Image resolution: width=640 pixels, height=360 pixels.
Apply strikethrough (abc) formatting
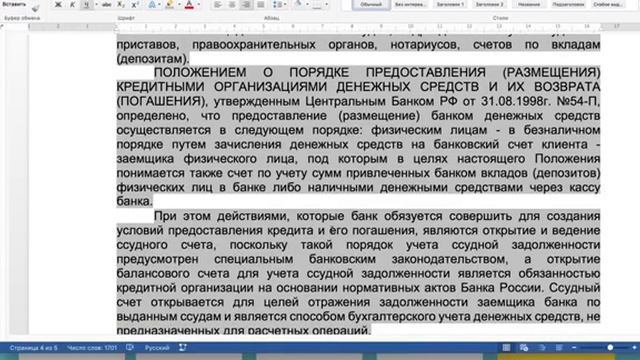(107, 4)
